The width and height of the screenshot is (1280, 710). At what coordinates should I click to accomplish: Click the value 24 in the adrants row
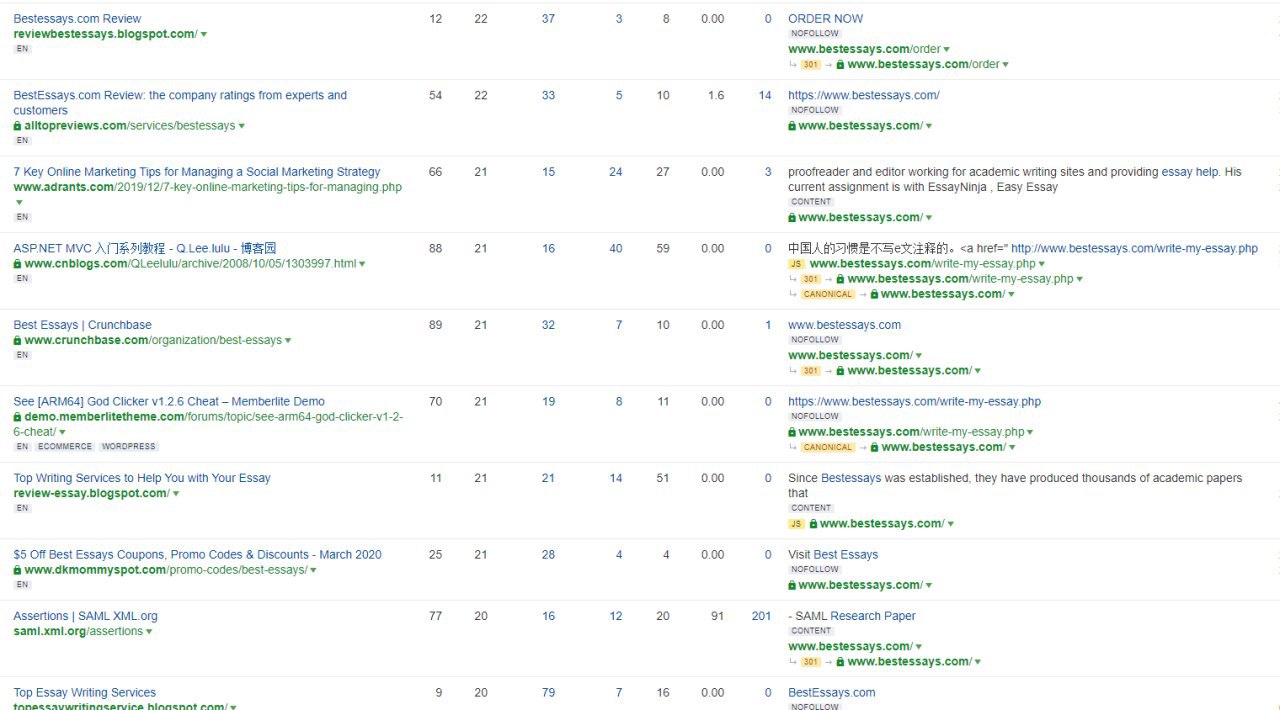coord(616,172)
